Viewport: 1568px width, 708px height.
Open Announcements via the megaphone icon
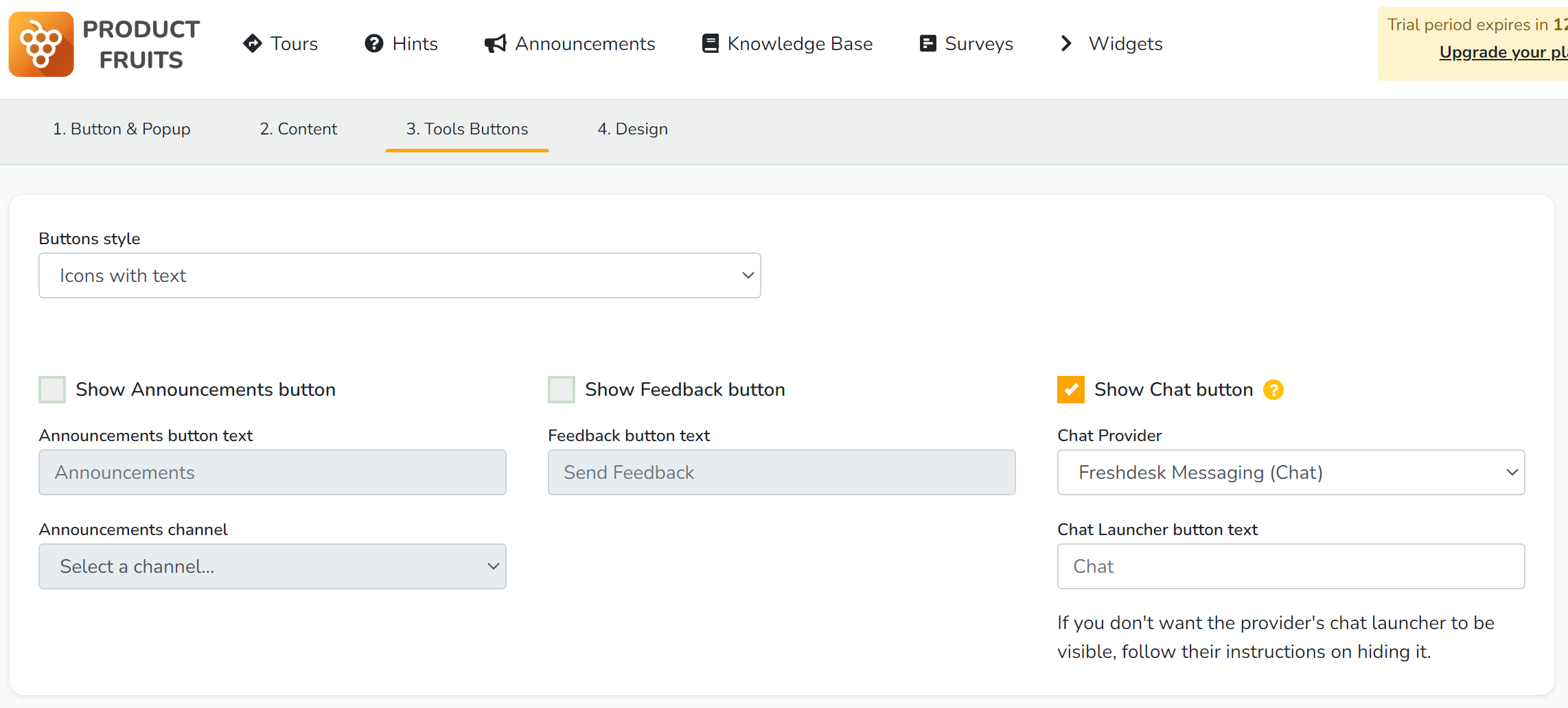[x=494, y=43]
